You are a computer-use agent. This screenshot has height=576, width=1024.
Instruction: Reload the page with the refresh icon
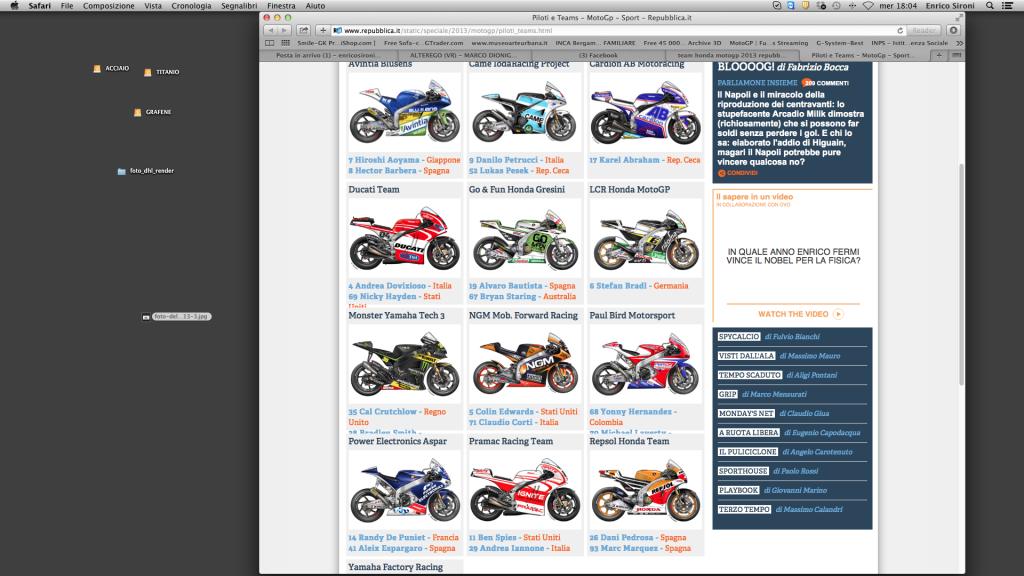pyautogui.click(x=900, y=31)
